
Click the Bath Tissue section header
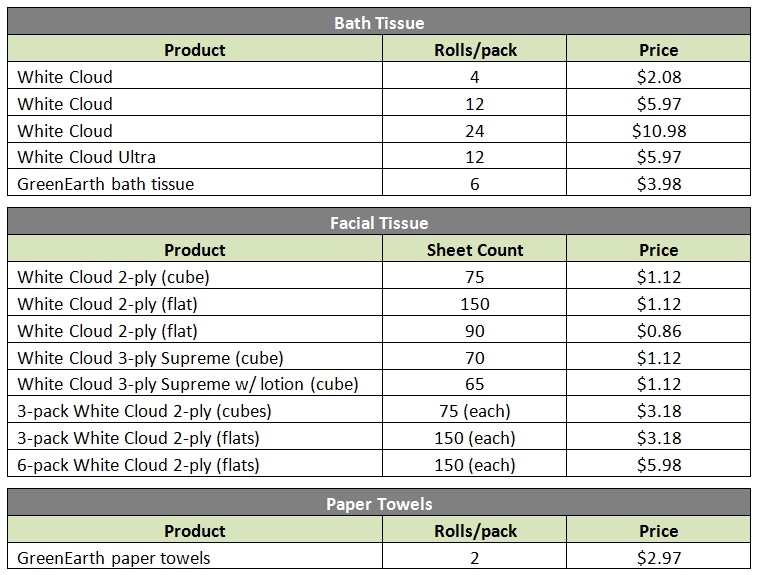click(x=378, y=23)
